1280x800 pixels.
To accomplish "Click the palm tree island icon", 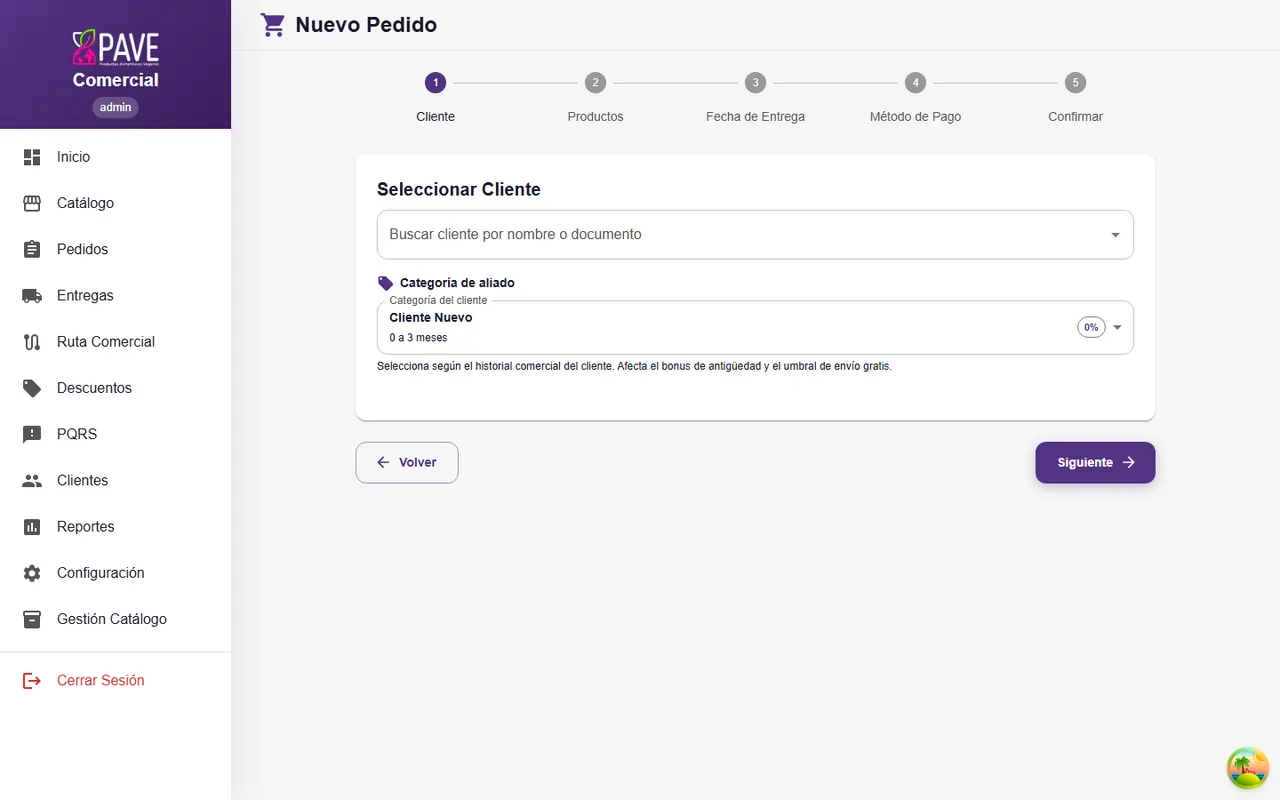I will tap(1247, 767).
